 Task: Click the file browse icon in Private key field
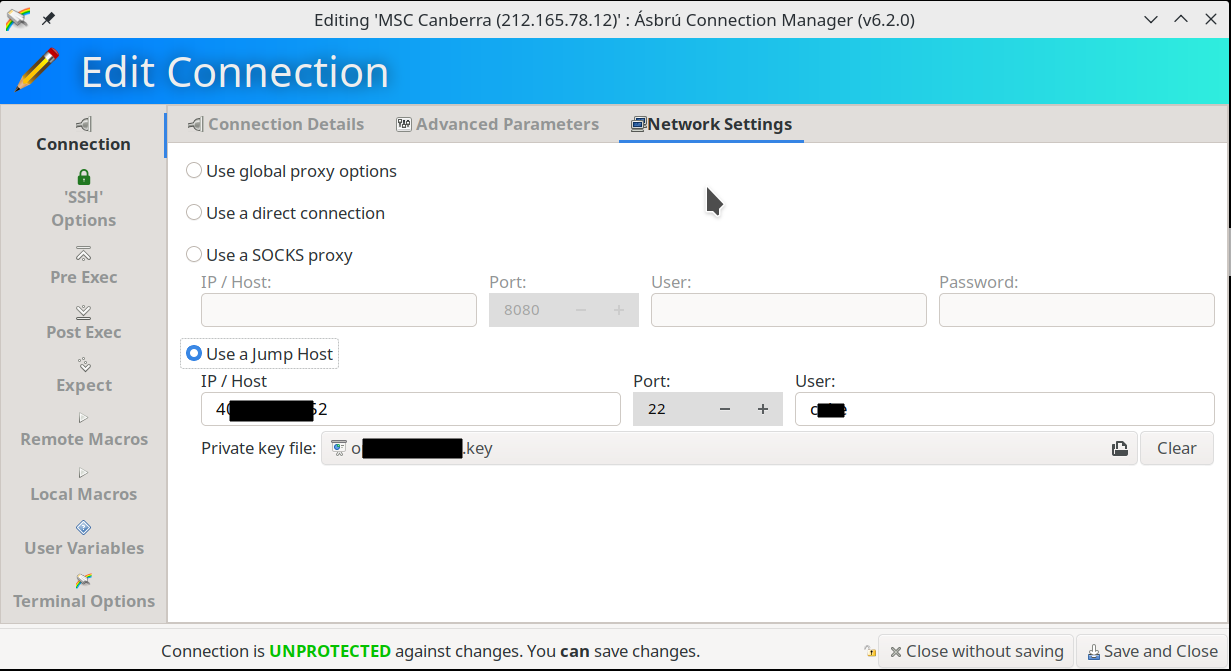(x=1120, y=448)
